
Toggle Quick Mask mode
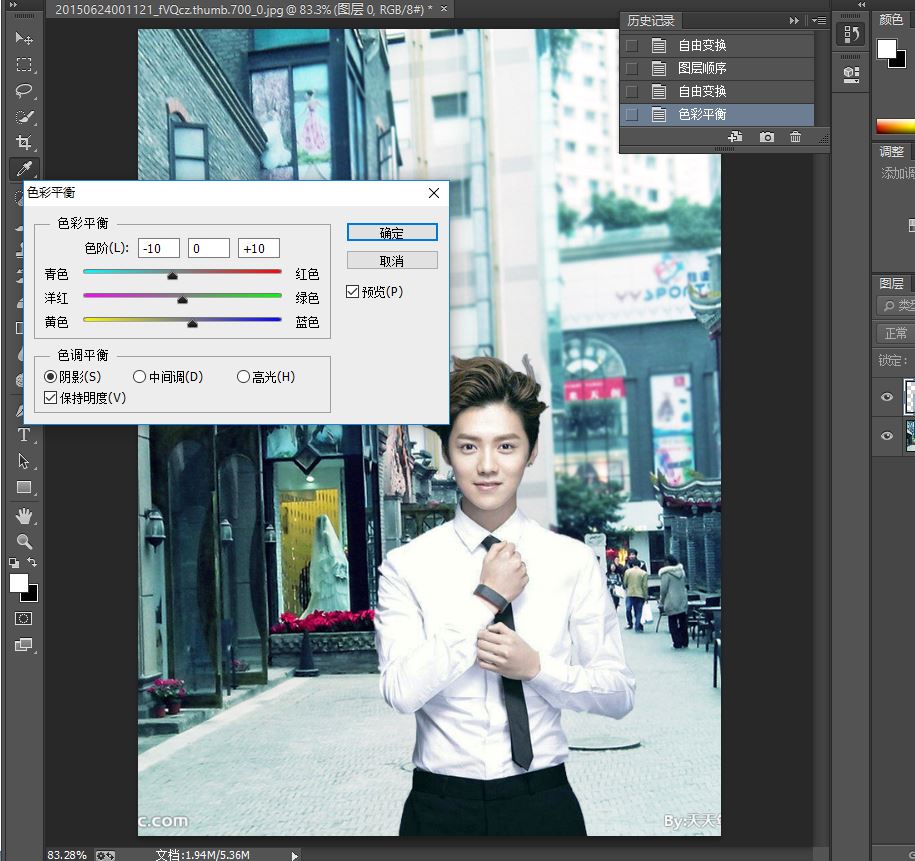pos(23,618)
